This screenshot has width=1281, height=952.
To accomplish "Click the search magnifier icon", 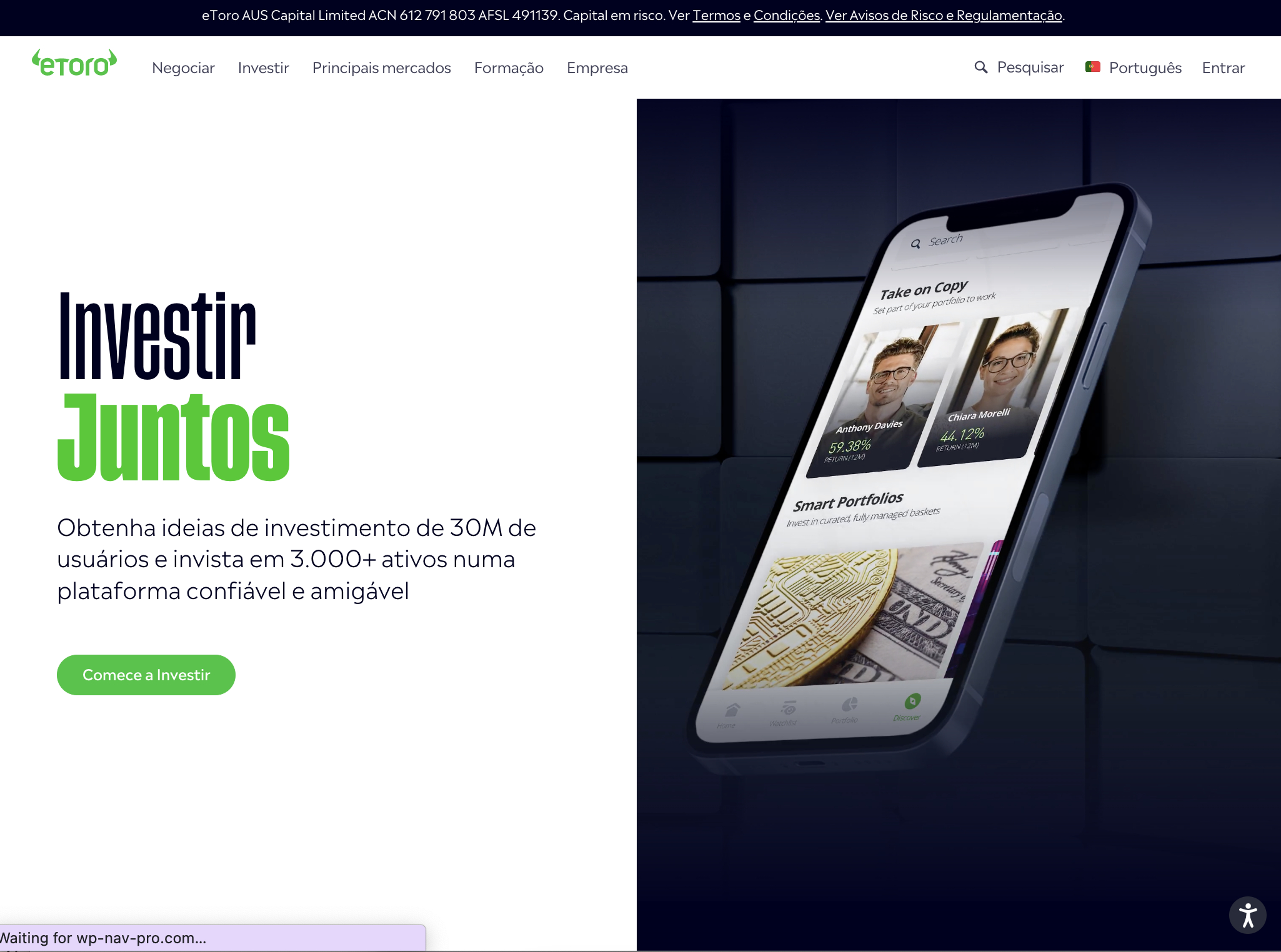I will (x=981, y=67).
